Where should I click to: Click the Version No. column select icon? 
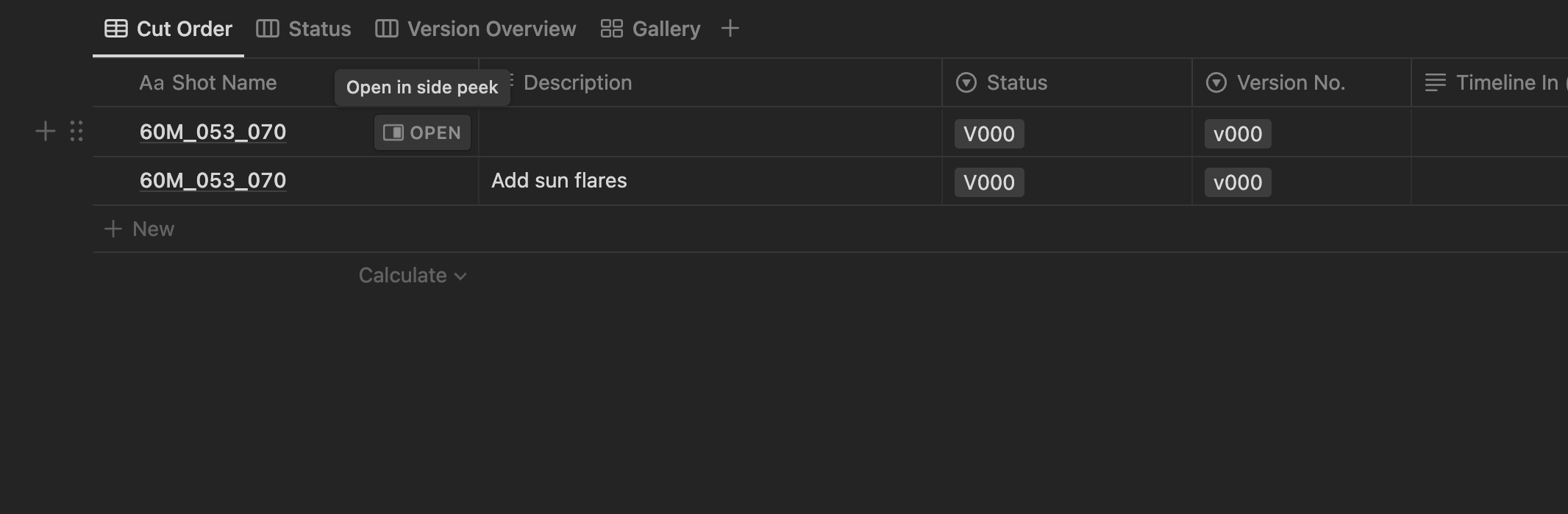(x=1216, y=82)
